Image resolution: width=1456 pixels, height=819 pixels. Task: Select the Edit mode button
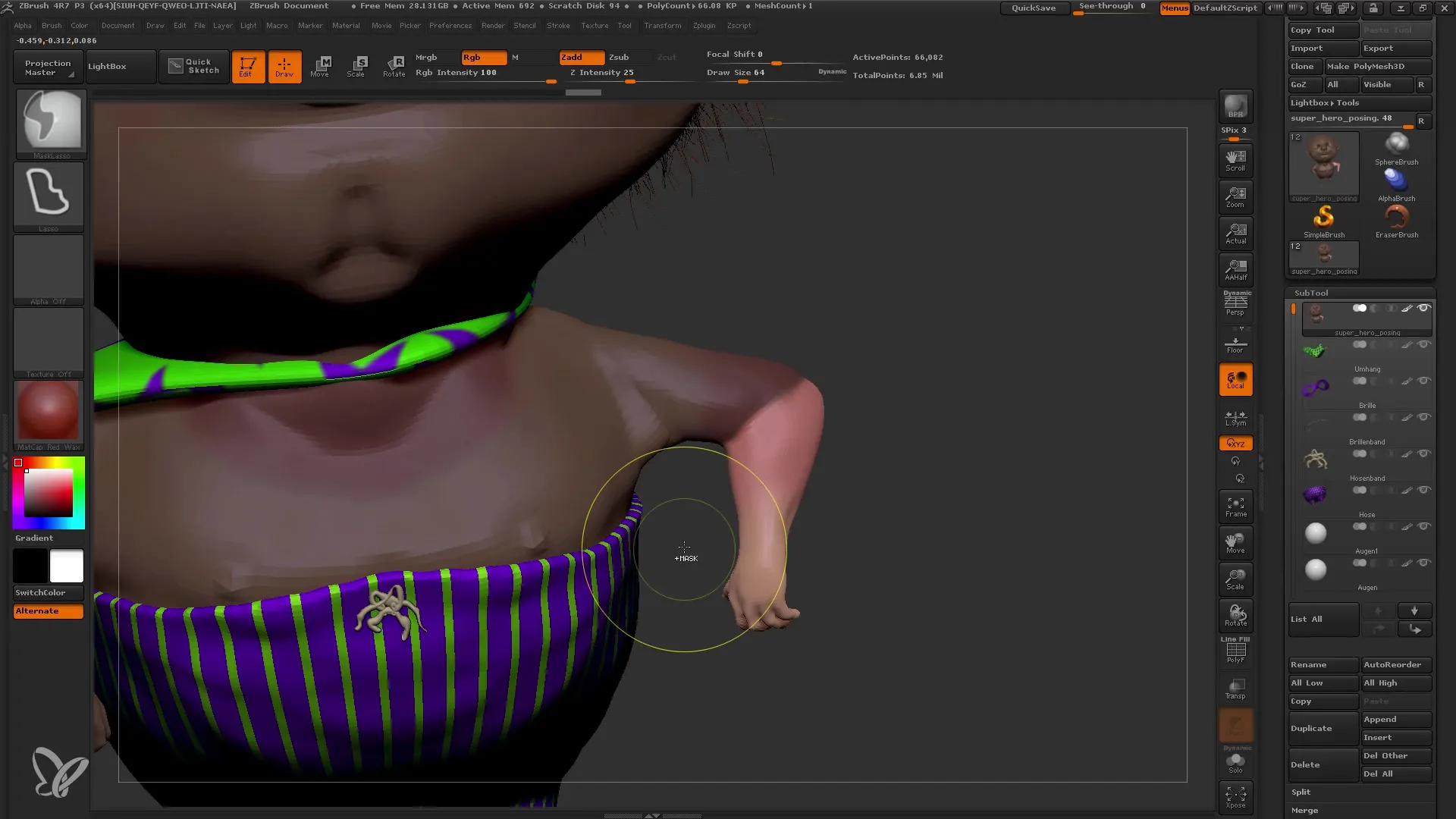click(x=247, y=65)
